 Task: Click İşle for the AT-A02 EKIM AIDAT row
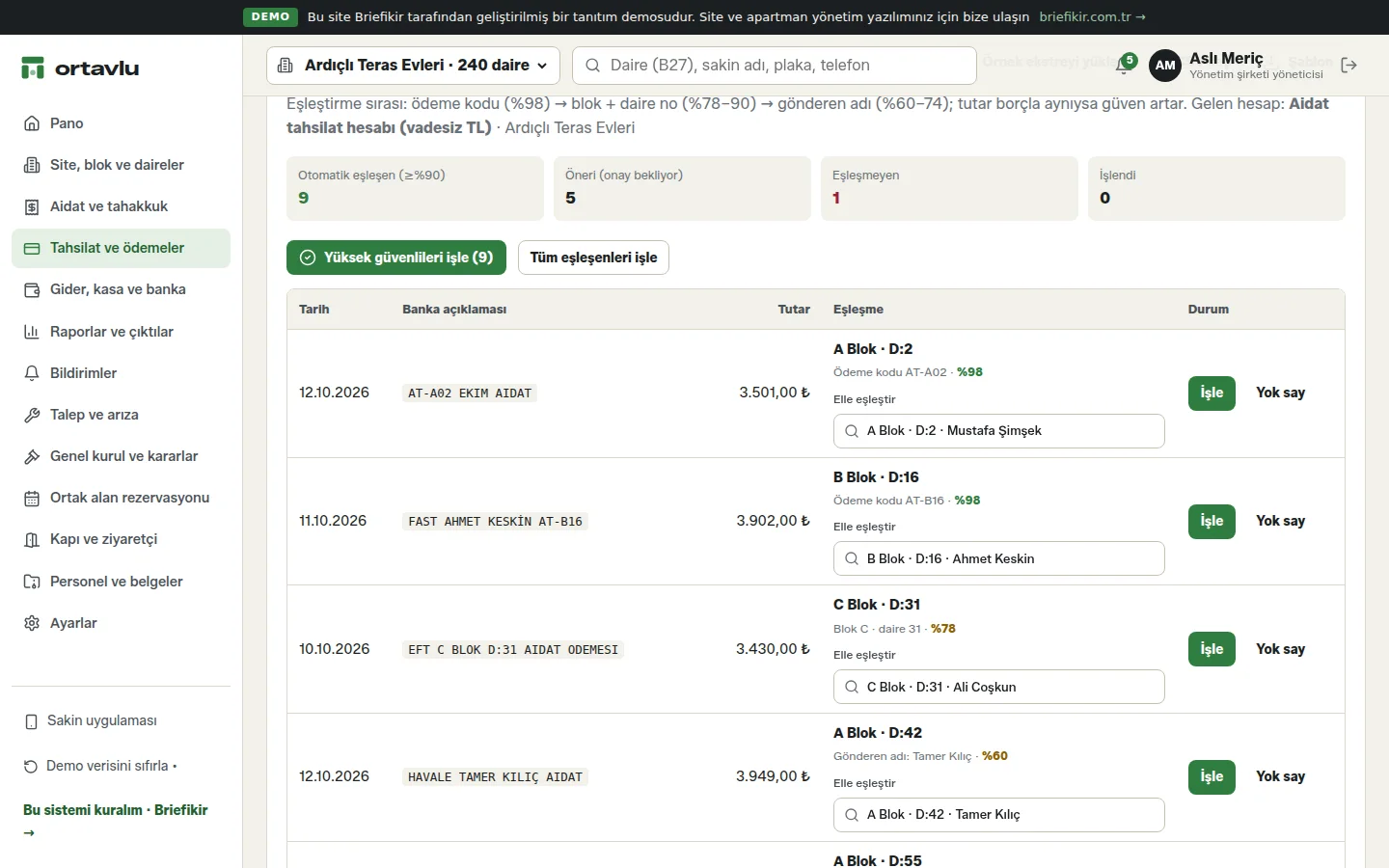1212,393
